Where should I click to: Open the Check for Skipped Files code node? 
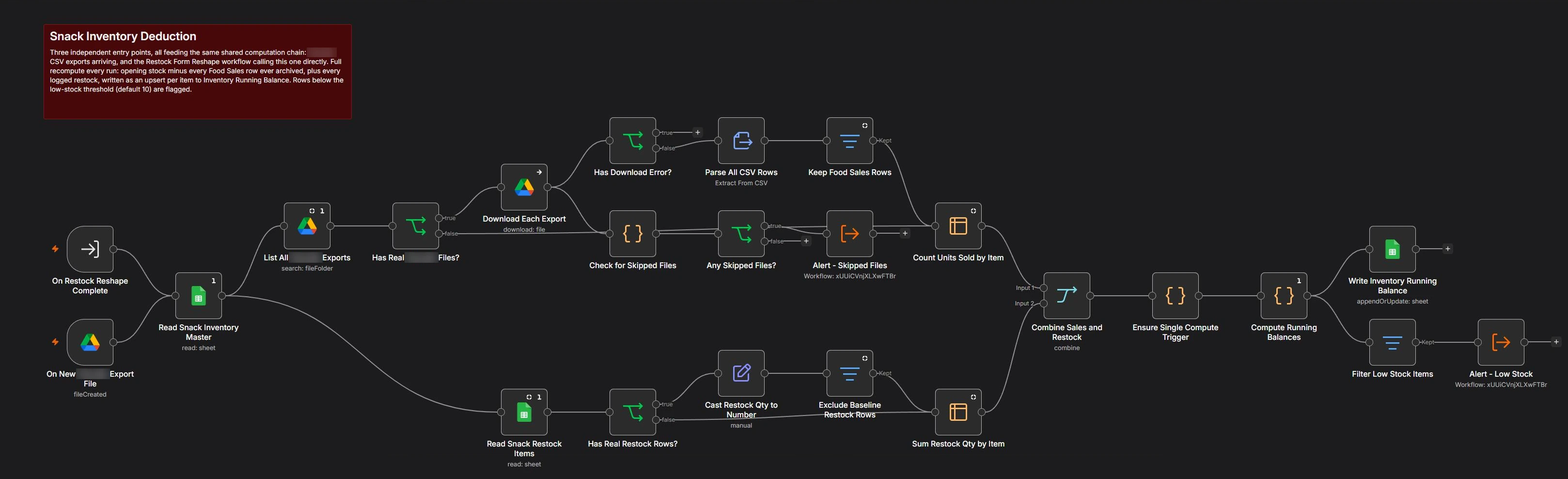(632, 233)
